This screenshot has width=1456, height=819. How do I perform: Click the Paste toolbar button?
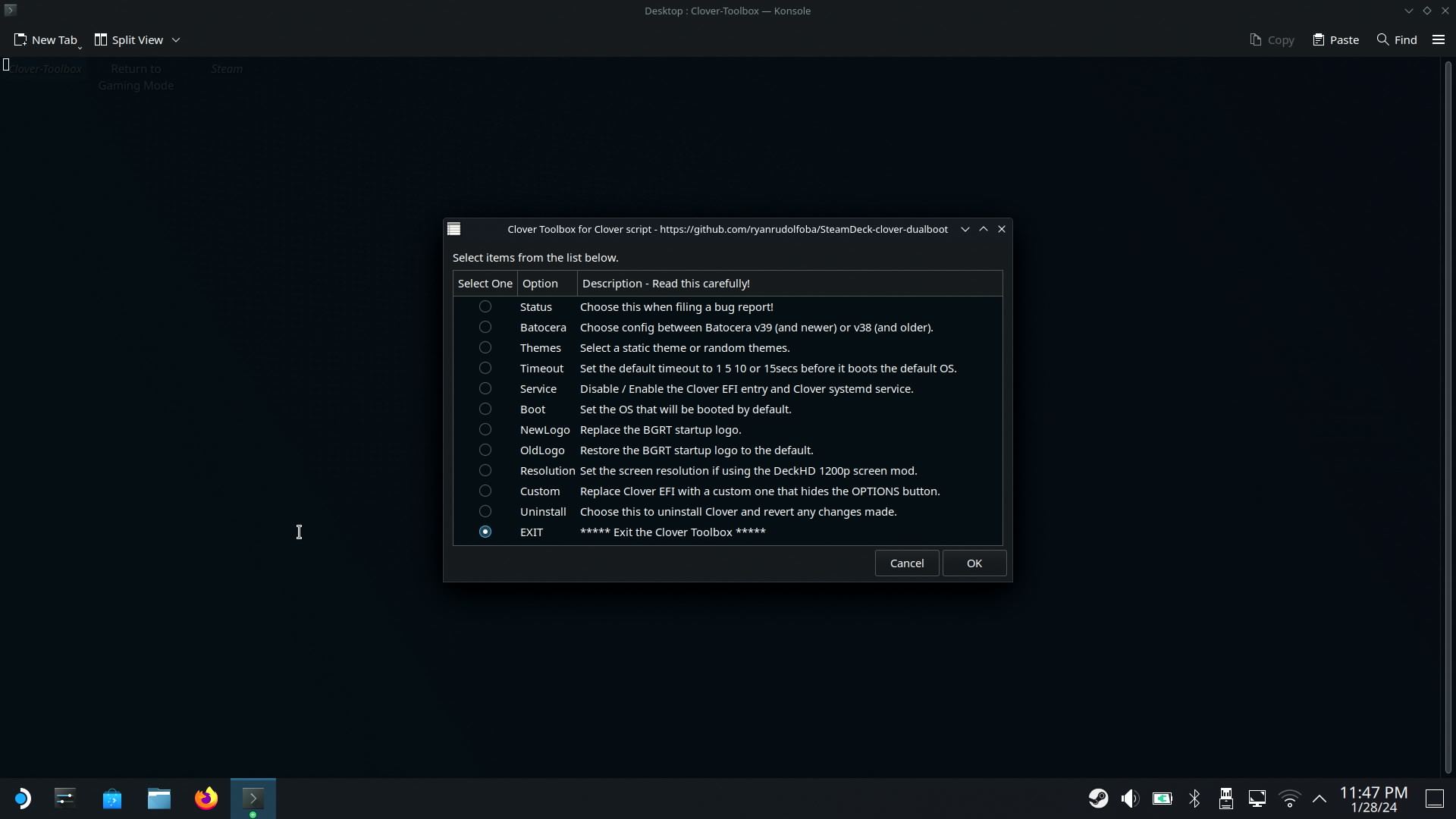[x=1335, y=39]
